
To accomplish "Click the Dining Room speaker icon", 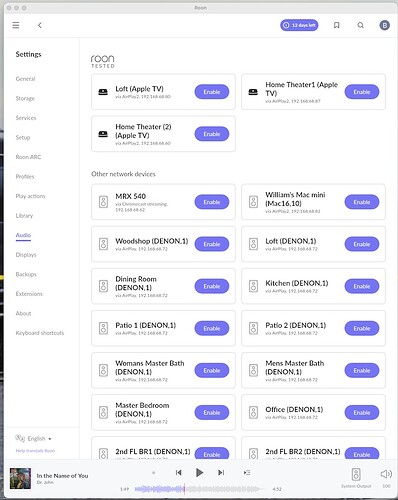I will 103,286.
